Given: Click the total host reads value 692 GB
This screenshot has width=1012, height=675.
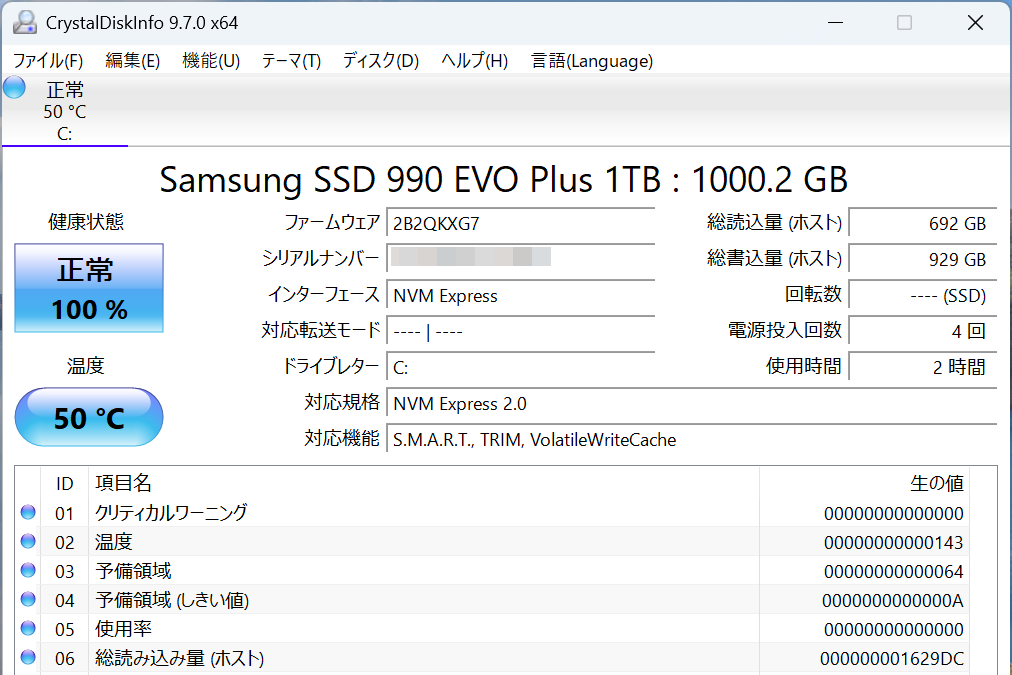Looking at the screenshot, I should [x=923, y=223].
